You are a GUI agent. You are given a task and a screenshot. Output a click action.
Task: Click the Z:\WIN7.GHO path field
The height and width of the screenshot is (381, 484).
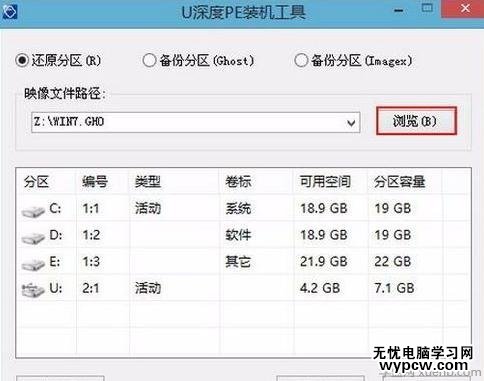coord(196,122)
